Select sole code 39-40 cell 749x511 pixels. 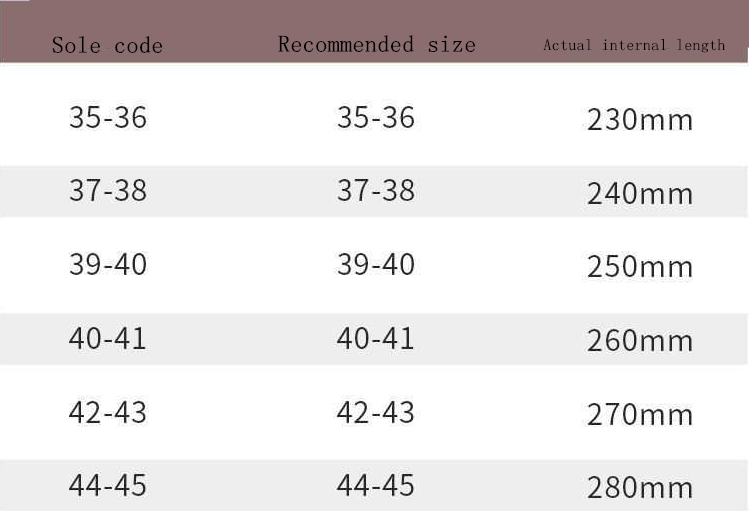click(107, 264)
